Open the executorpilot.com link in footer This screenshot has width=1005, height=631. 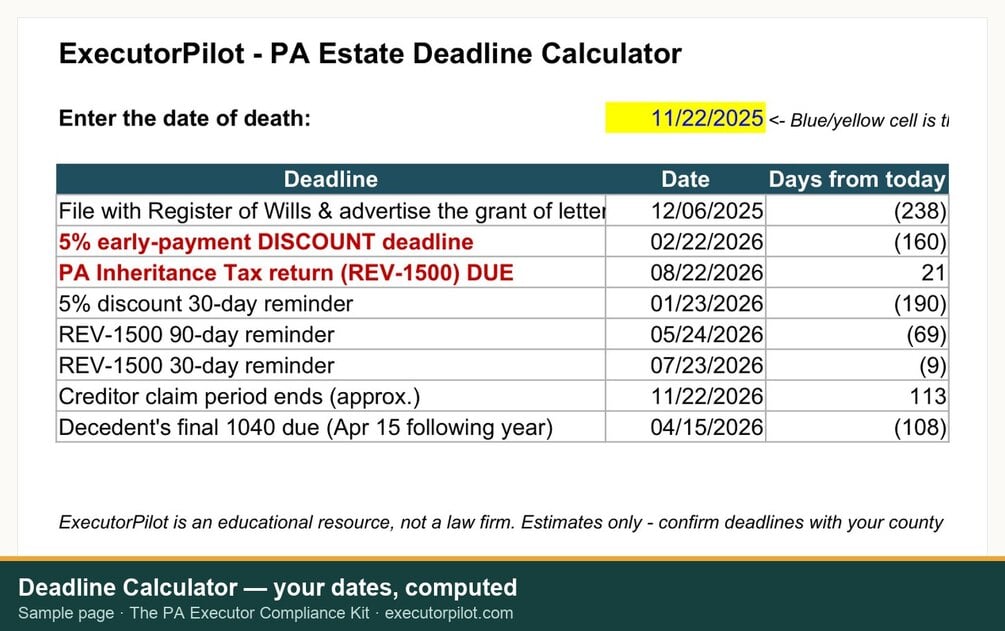click(x=449, y=613)
